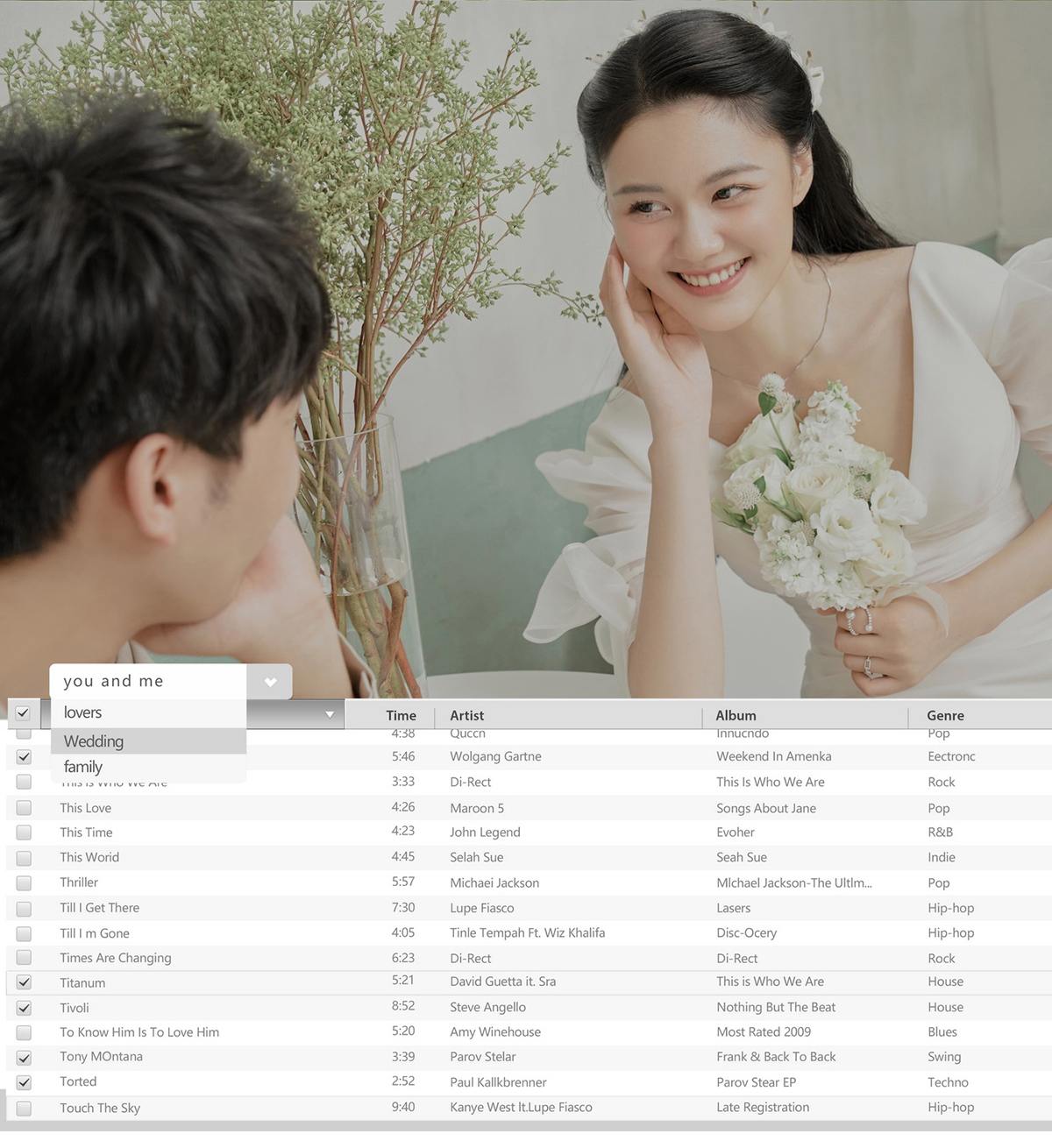Click artist 'Parov Stelar'
1052x1148 pixels.
click(x=482, y=1057)
